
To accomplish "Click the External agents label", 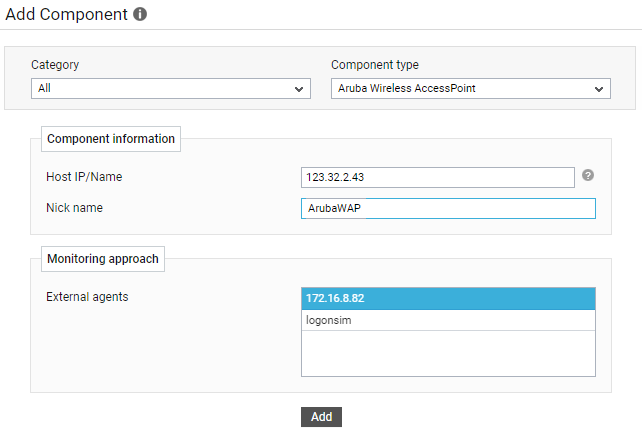I will click(x=87, y=297).
